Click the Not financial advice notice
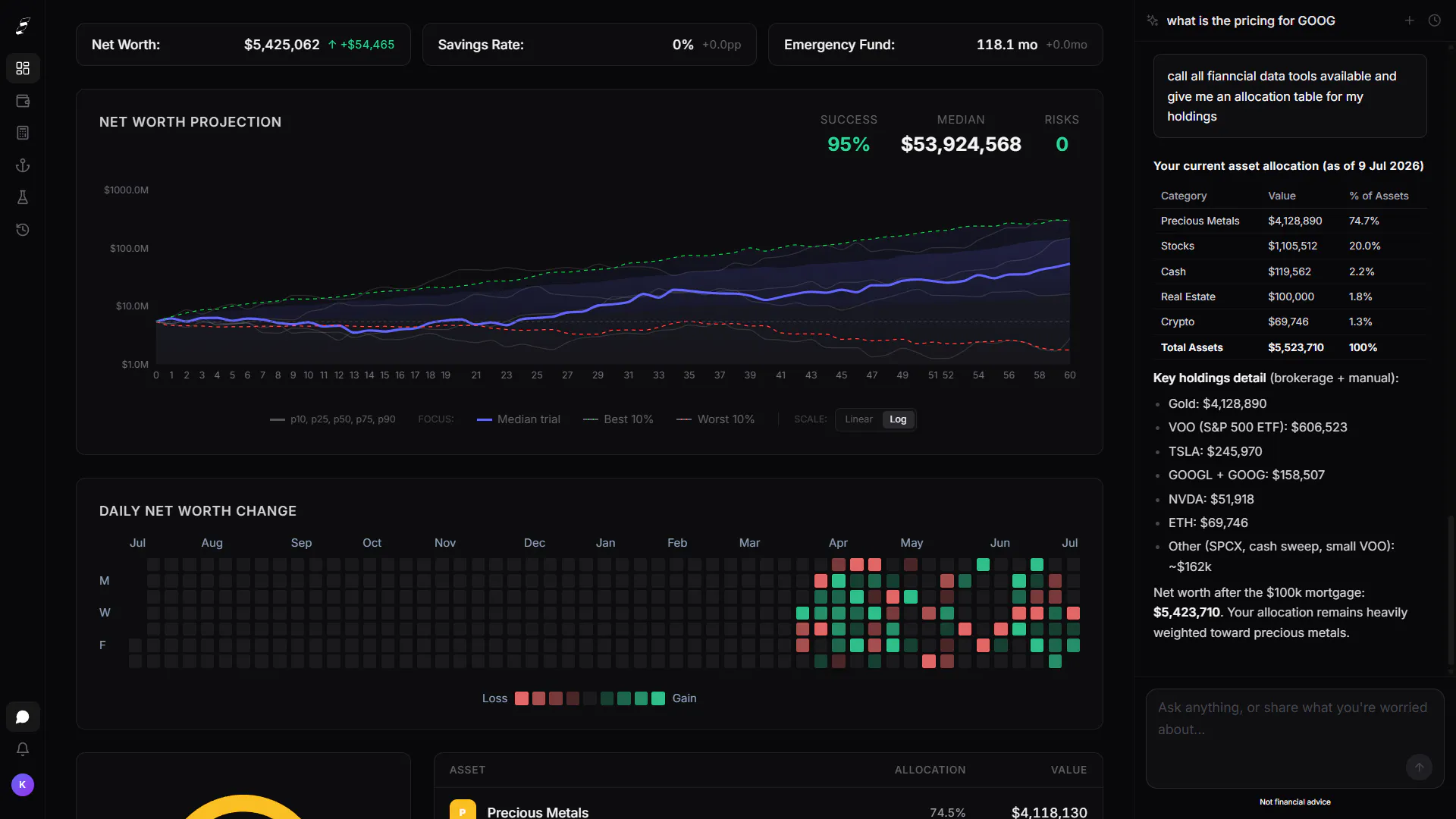The width and height of the screenshot is (1456, 819). pos(1294,802)
